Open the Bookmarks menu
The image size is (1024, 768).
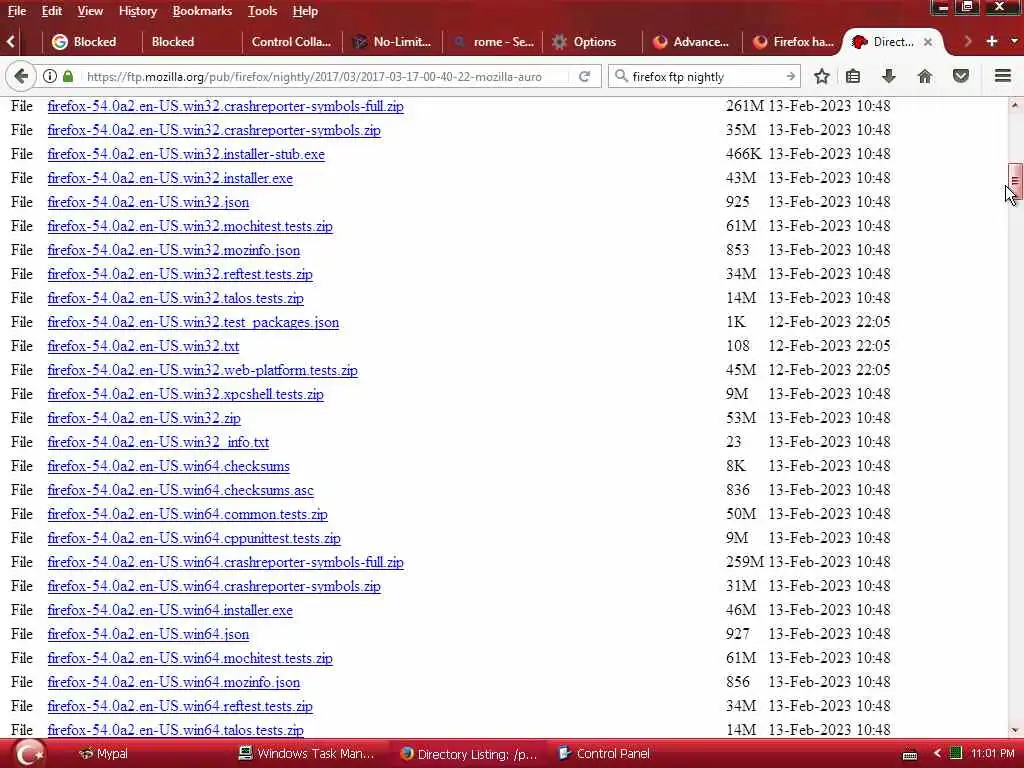tap(202, 11)
